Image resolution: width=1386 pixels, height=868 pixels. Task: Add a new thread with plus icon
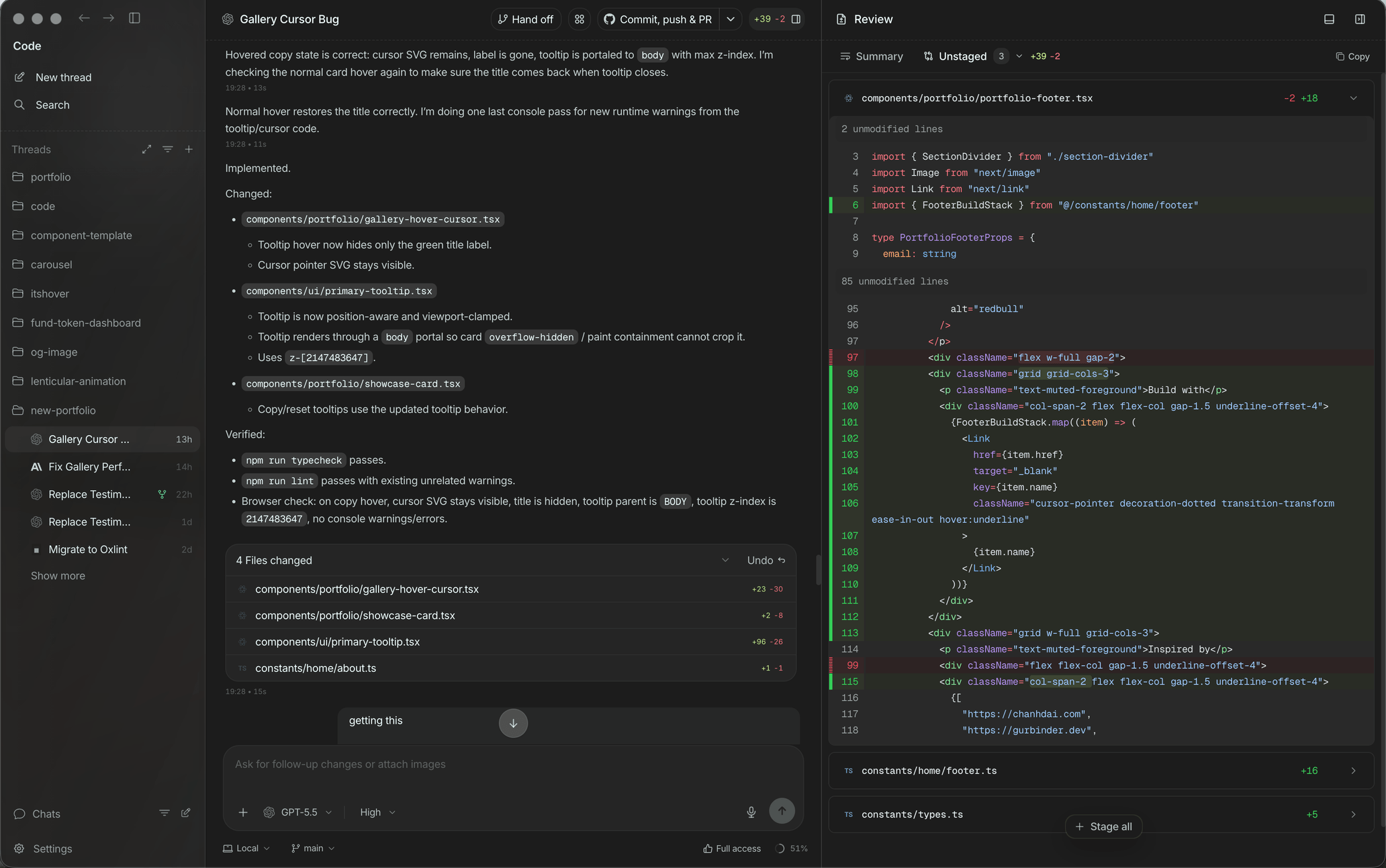click(x=189, y=150)
